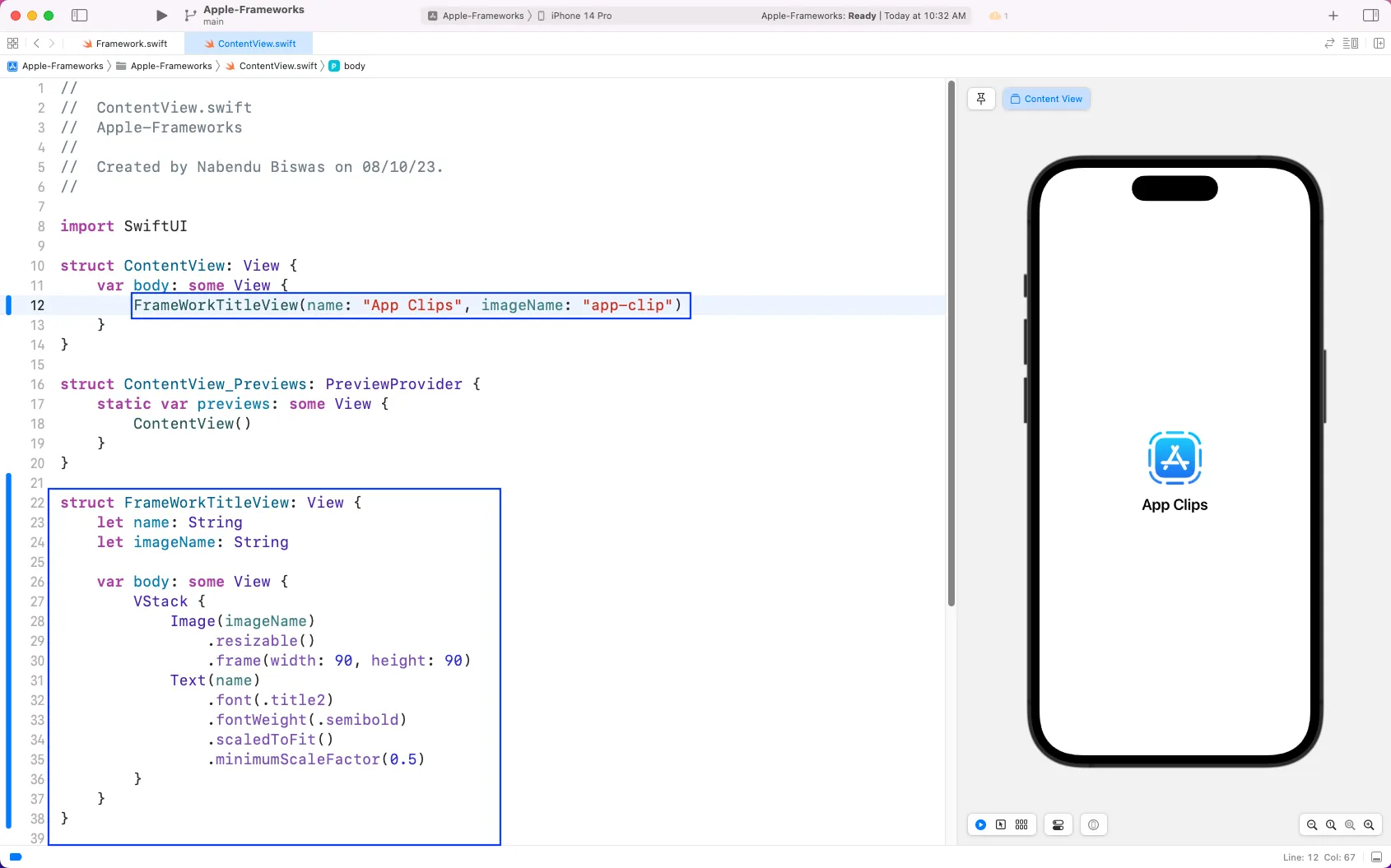The image size is (1391, 868).
Task: Switch preview to selectable mode
Action: (x=1001, y=824)
